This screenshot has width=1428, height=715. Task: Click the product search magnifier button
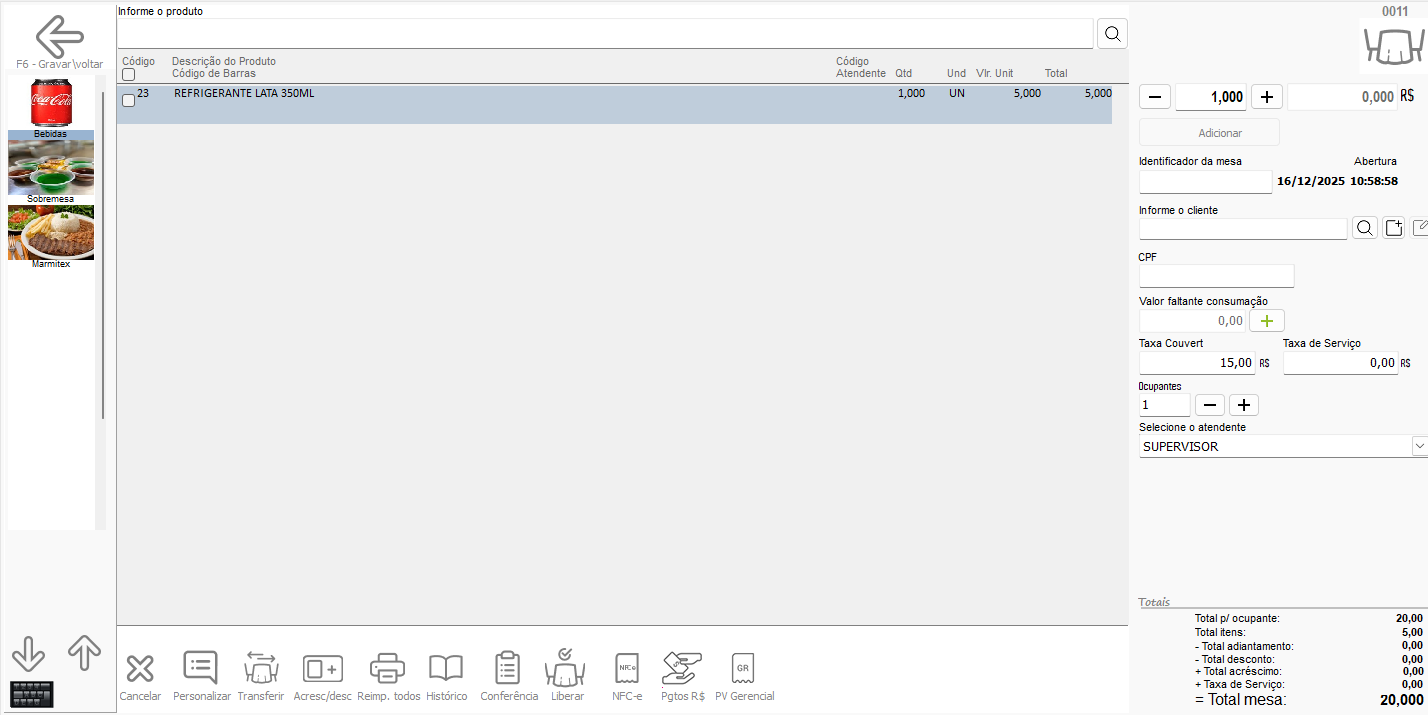1112,34
